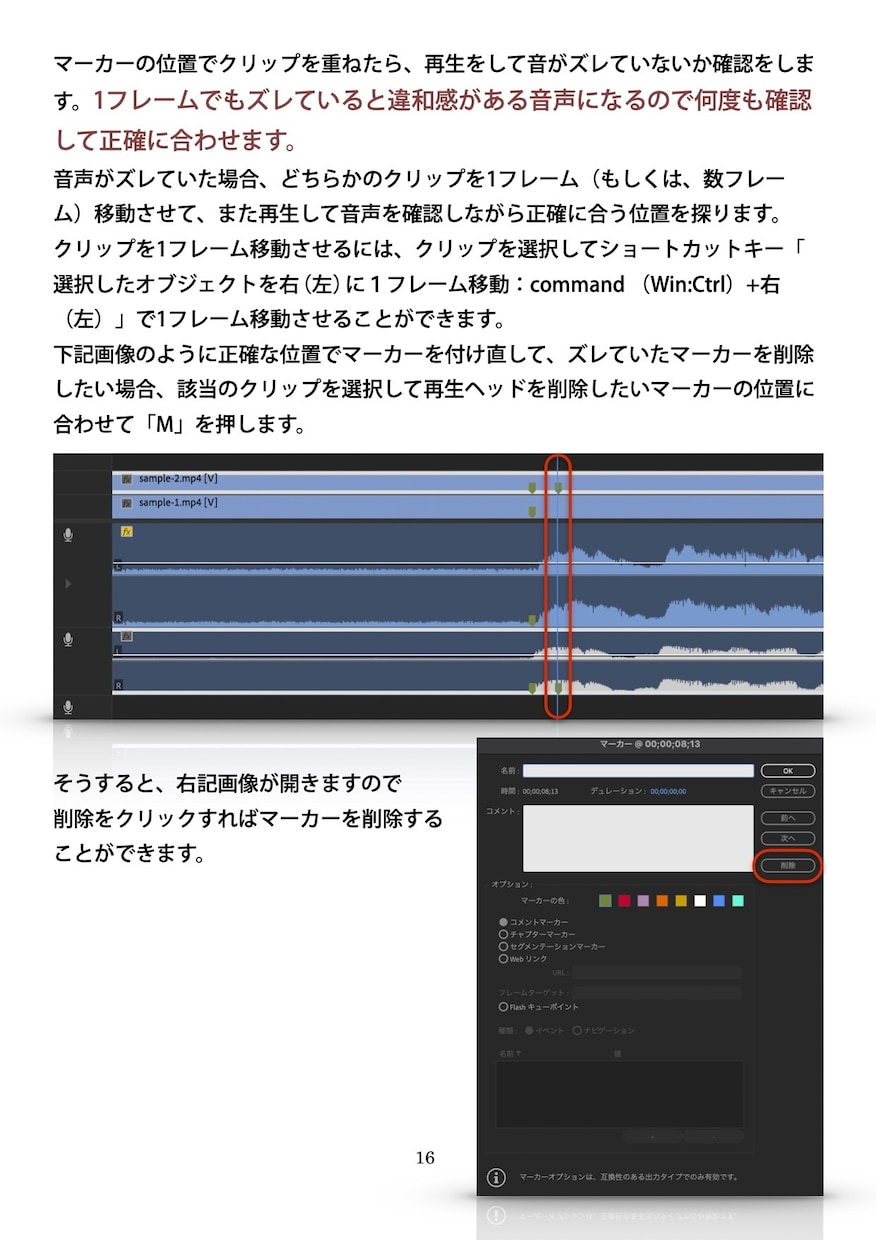Screen dimensions: 876x1240
Task: Click the right marker on second audio clip bottom
Action: tap(558, 688)
